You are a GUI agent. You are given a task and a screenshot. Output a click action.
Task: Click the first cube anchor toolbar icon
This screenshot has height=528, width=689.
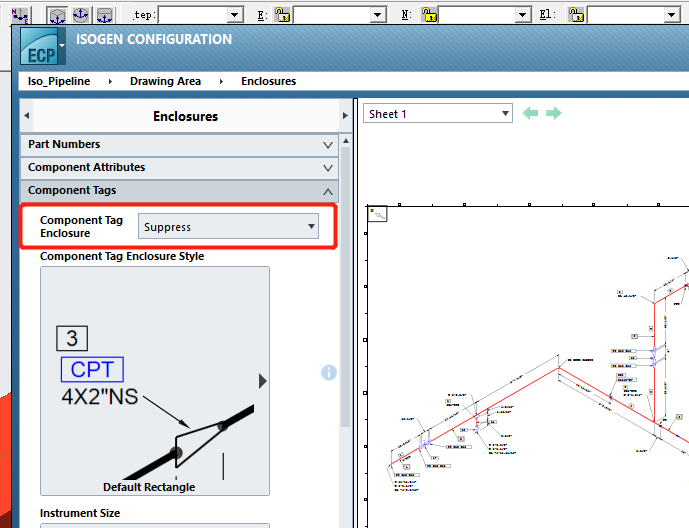pos(57,15)
